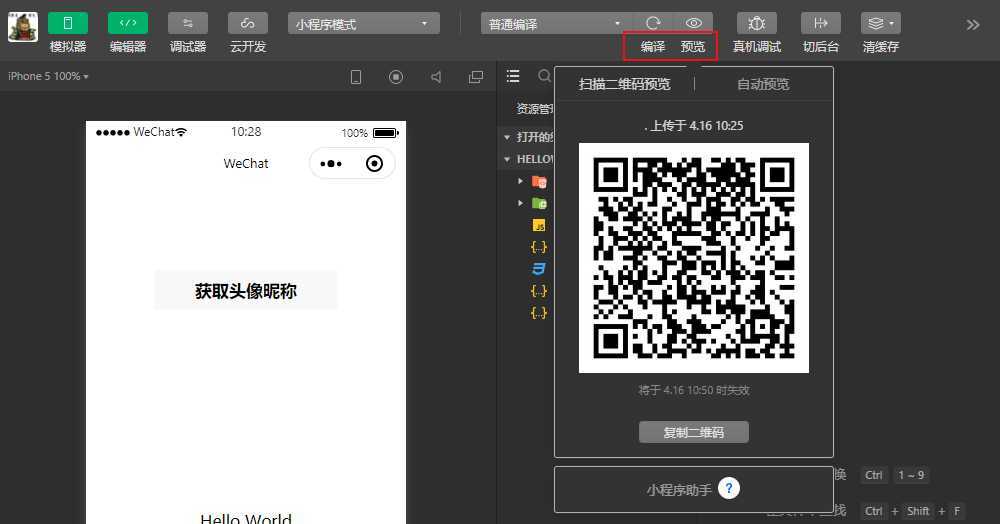Click the WeChat page title in simulator
Viewport: 1000px width, 524px height.
(x=246, y=164)
